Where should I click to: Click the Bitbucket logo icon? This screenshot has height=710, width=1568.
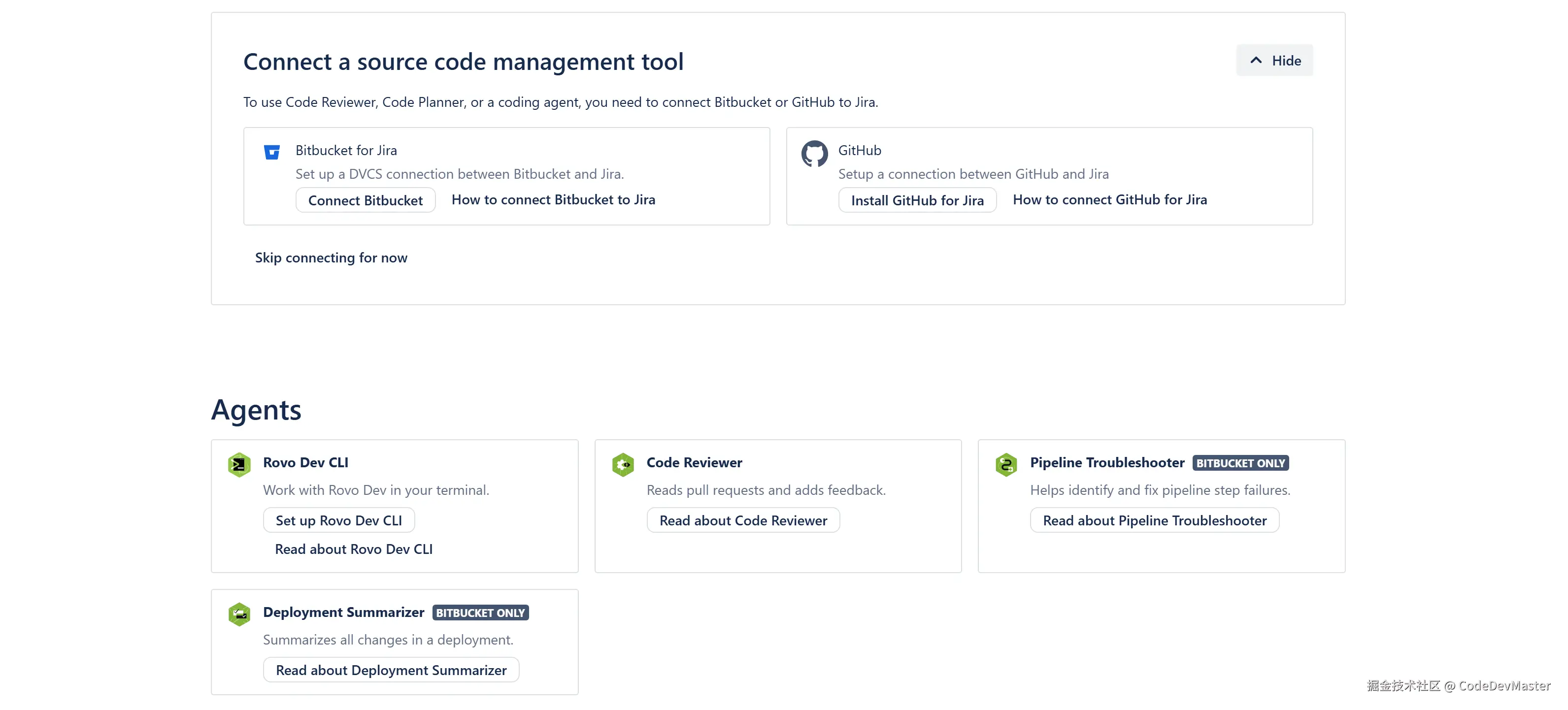(271, 152)
